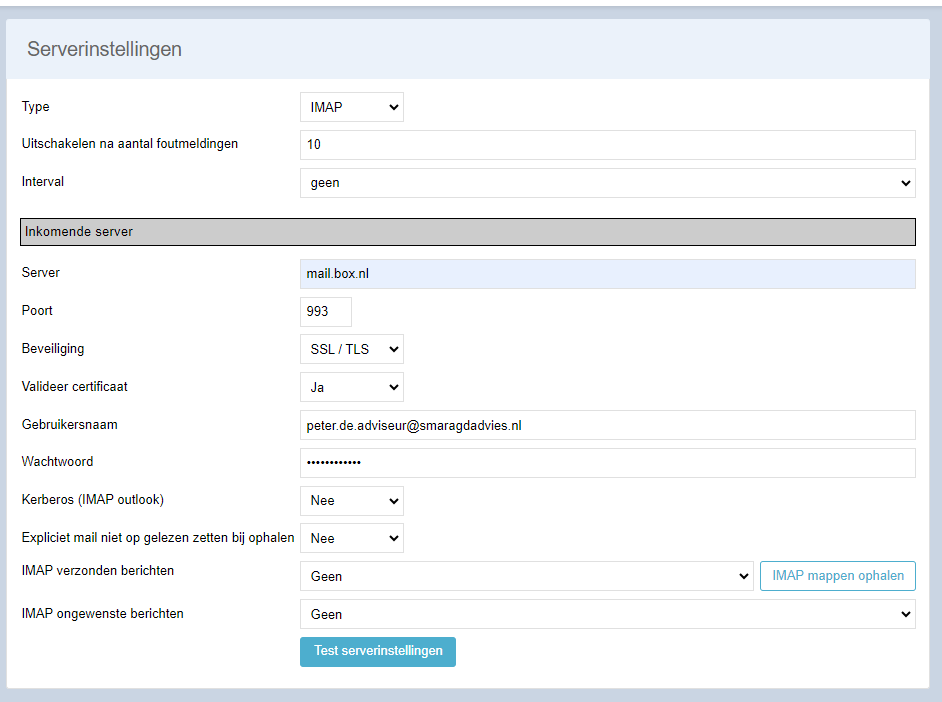Click the Uitschakelen na aantal foutmeldingen label

(130, 144)
